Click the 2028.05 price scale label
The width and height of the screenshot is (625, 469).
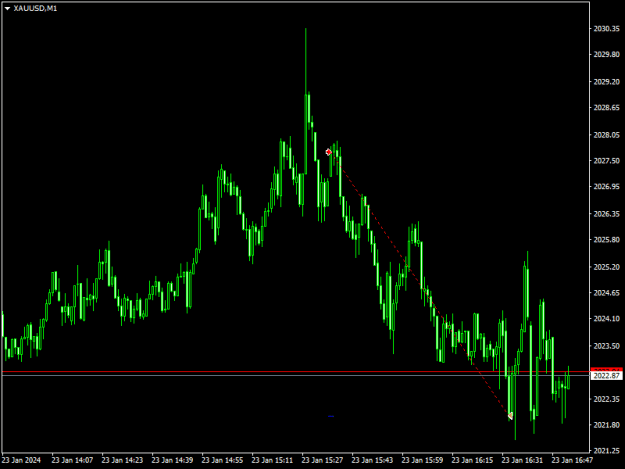point(607,135)
